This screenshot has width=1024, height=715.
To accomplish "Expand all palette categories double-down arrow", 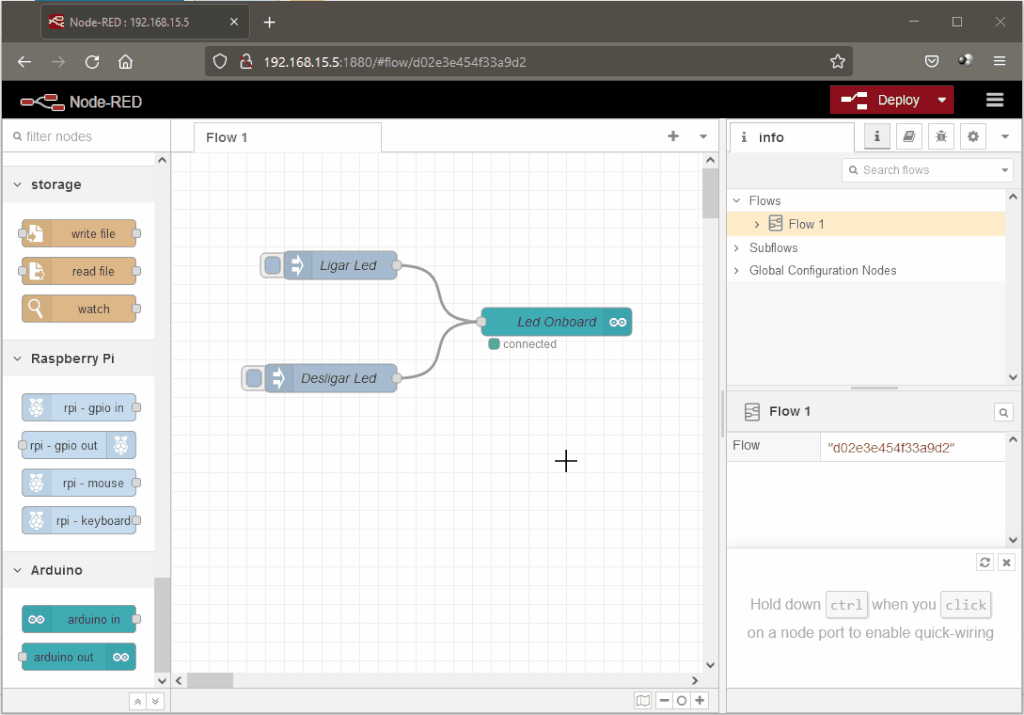I will (x=155, y=701).
